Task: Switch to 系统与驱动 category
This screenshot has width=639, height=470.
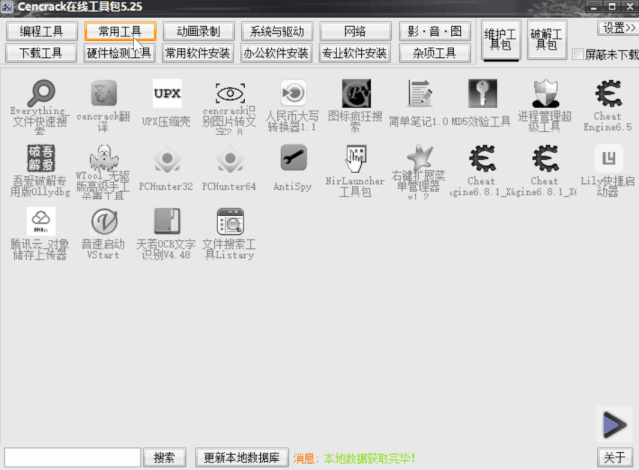Action: [x=277, y=31]
